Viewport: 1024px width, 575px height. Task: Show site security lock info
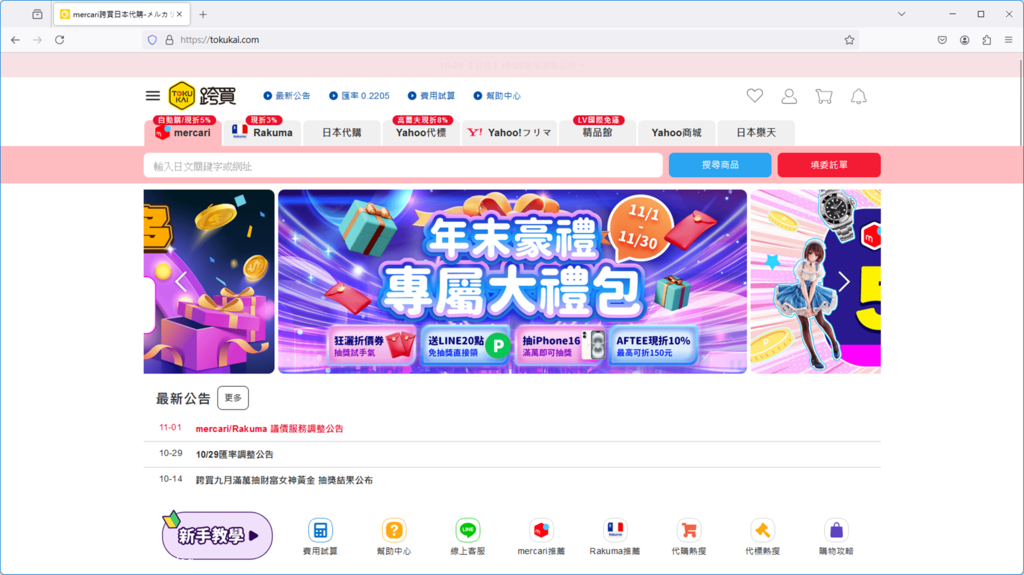(169, 40)
